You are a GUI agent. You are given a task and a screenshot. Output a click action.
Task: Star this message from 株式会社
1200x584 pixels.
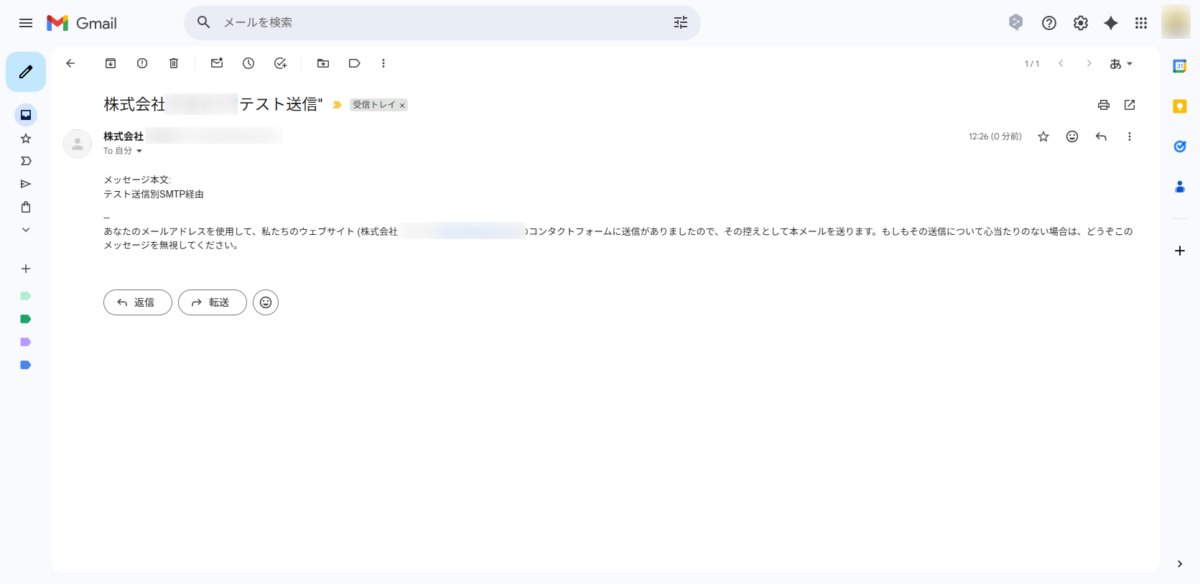tap(1043, 136)
